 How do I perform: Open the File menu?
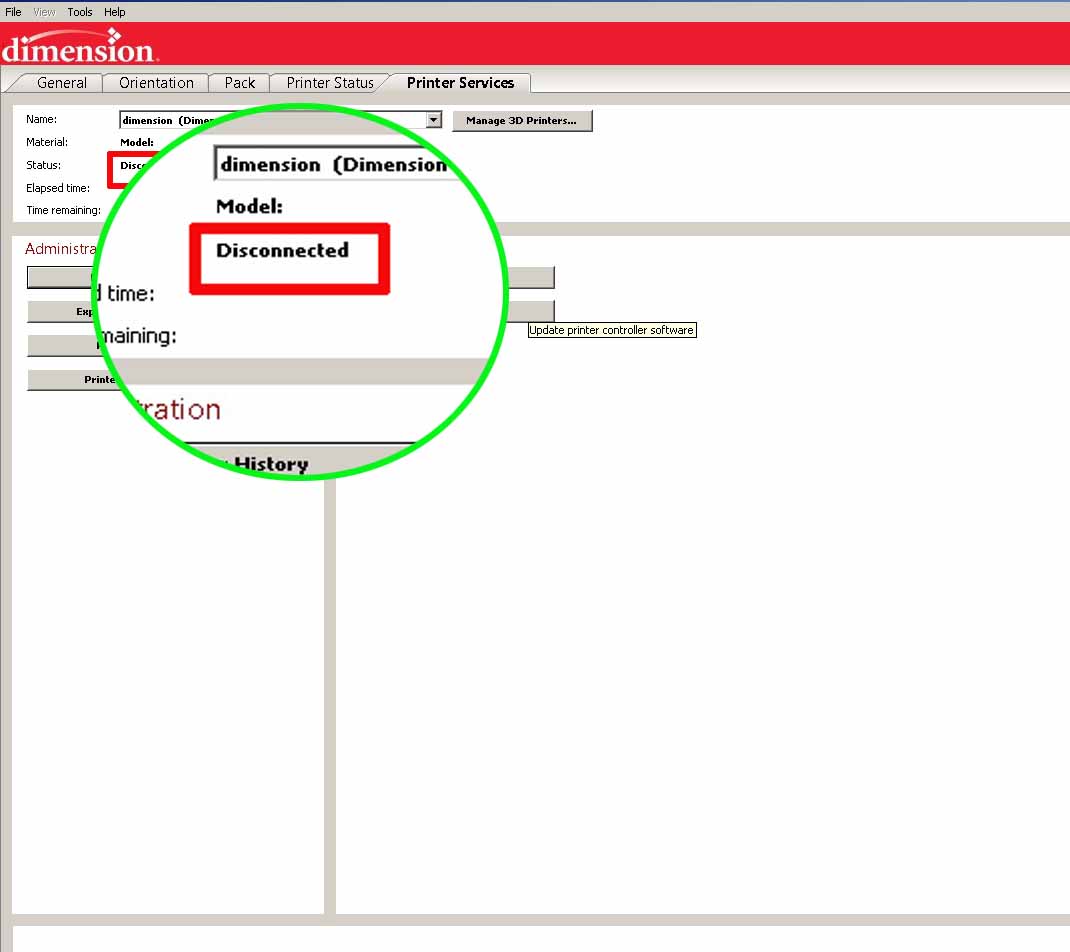click(13, 12)
